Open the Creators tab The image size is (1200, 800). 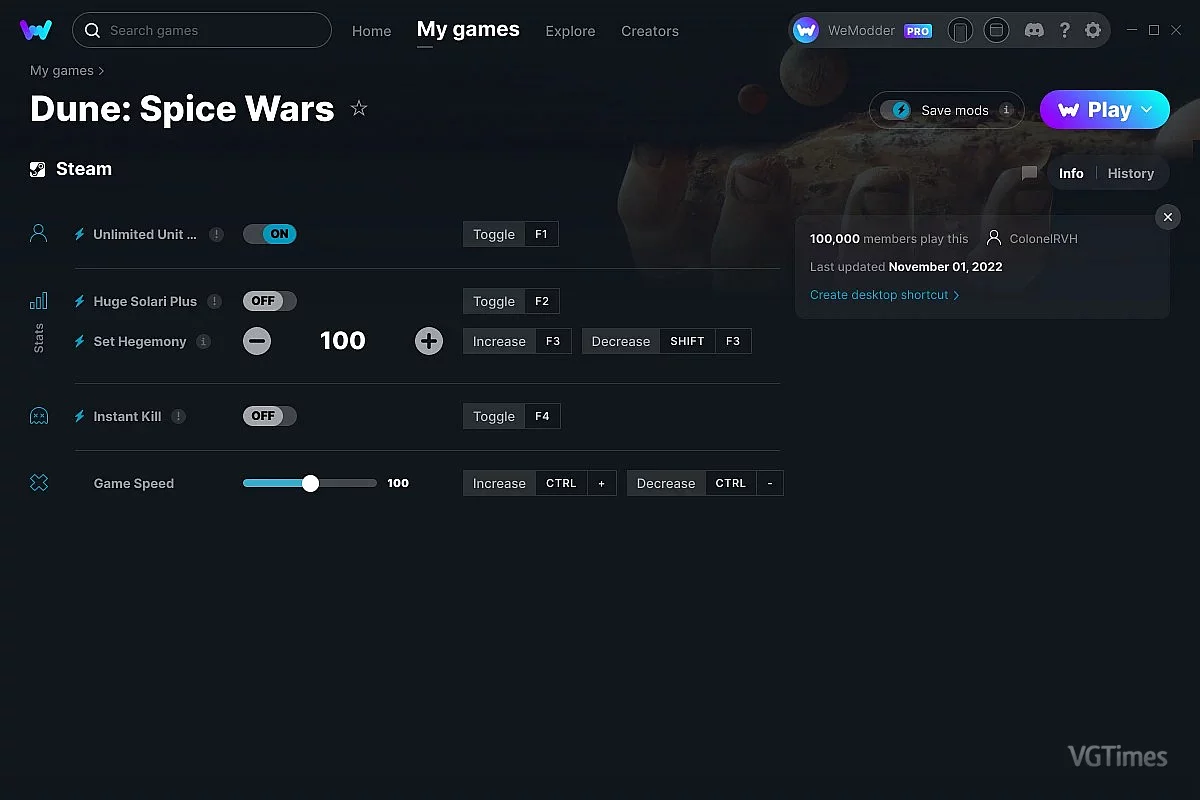(x=650, y=31)
